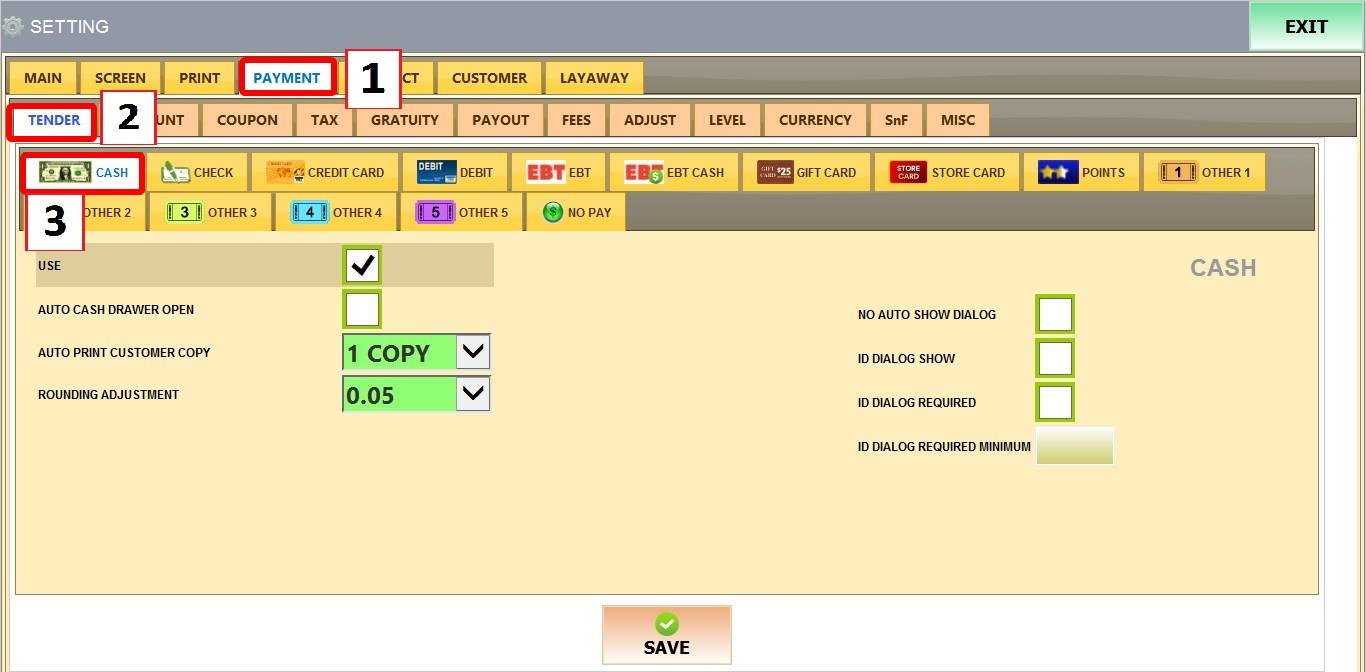
Task: Go to the Currency sub-tab
Action: point(815,120)
